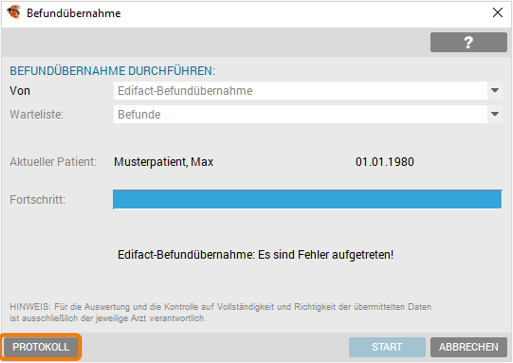Click the ladybug app icon in title bar
The width and height of the screenshot is (513, 363).
point(14,13)
